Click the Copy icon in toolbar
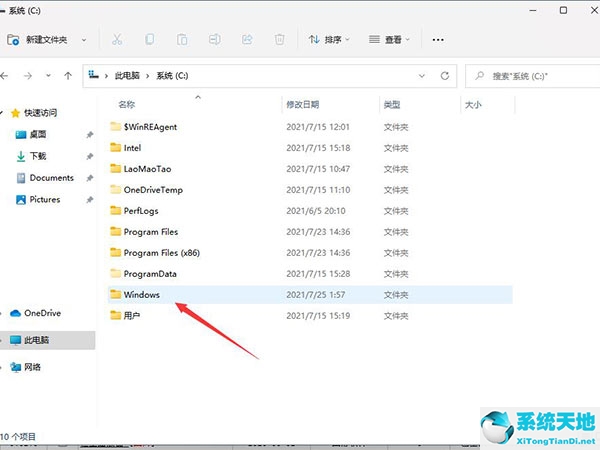This screenshot has height=450, width=600. (150, 39)
